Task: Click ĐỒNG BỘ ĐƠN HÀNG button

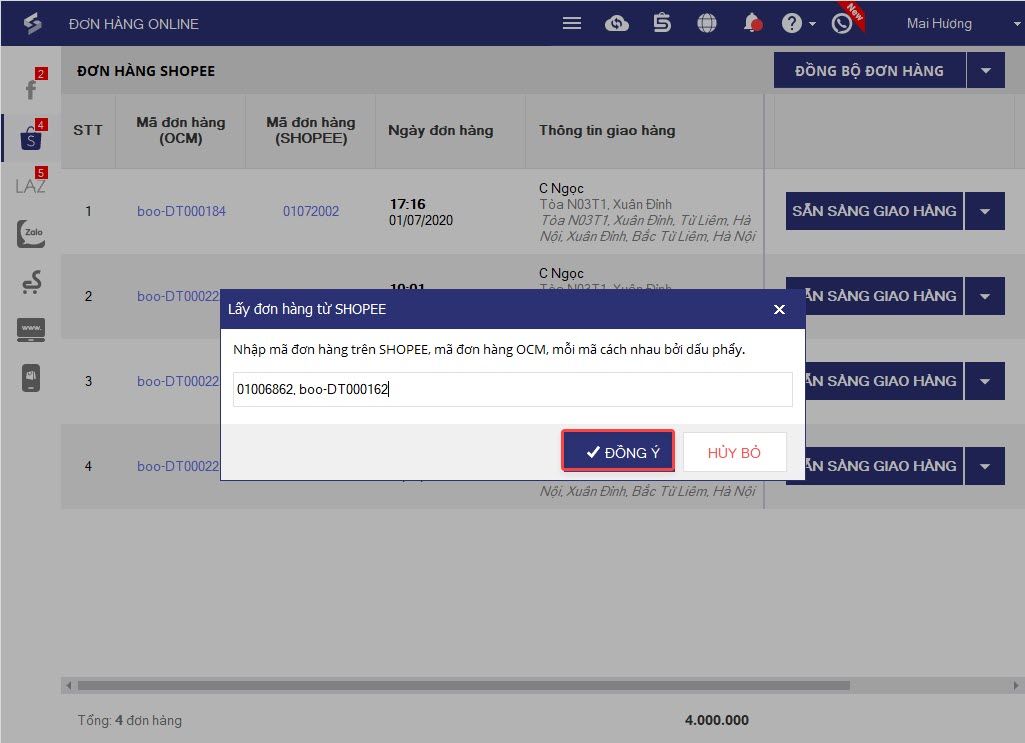Action: pyautogui.click(x=869, y=71)
